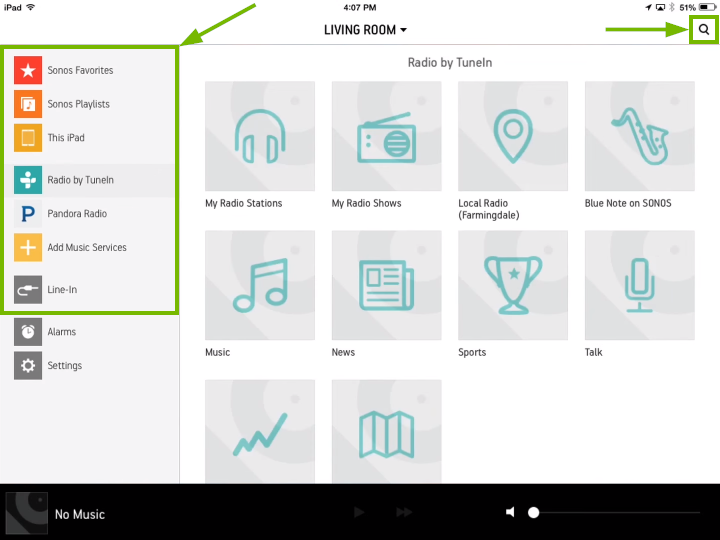Tap the teal Radio by TuneIn icon

click(x=28, y=180)
